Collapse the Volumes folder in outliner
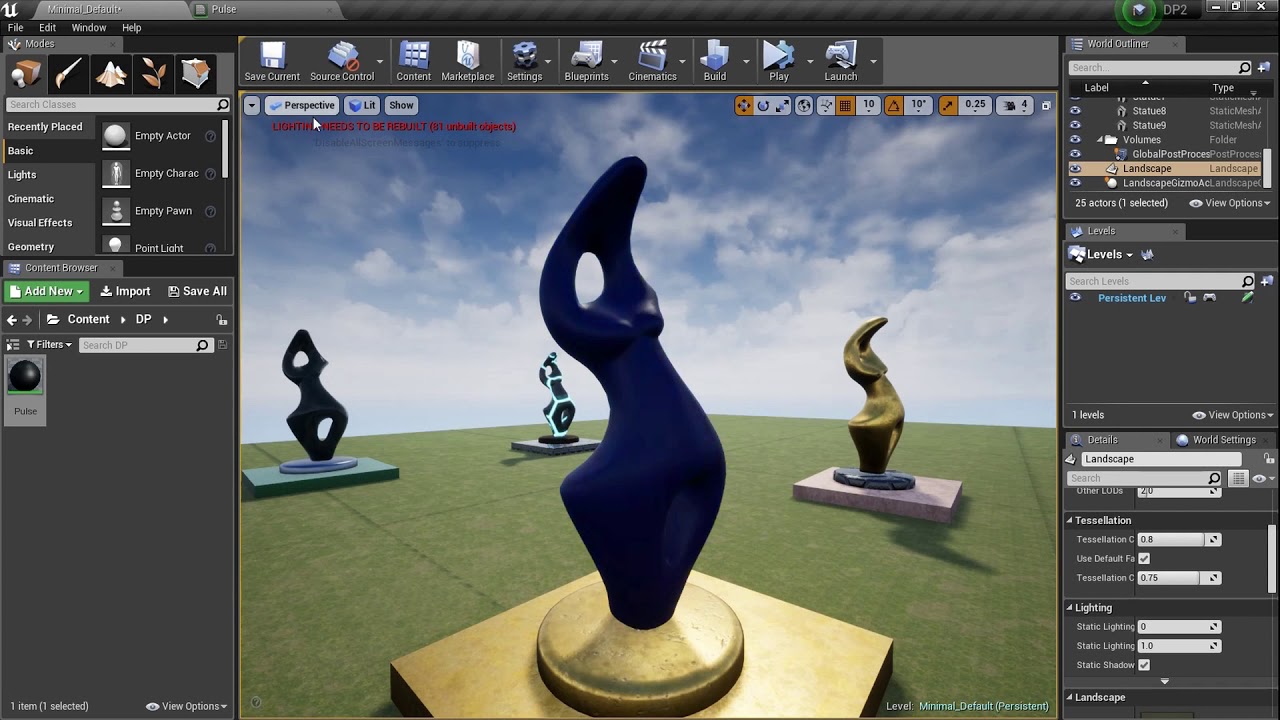 1100,140
